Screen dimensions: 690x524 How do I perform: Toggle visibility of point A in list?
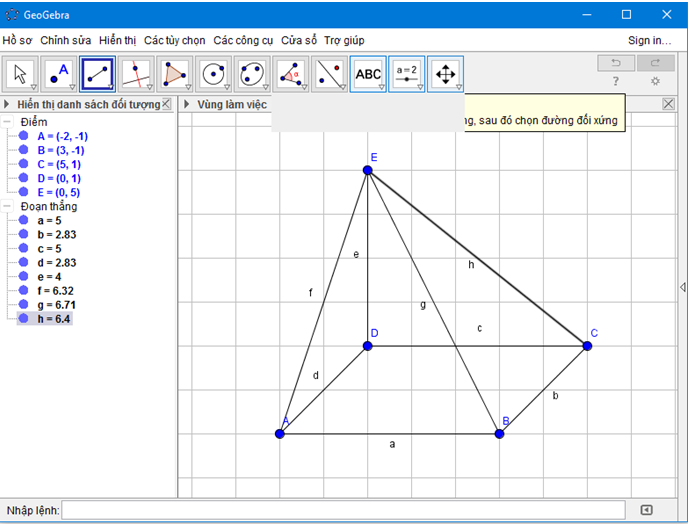(x=23, y=136)
